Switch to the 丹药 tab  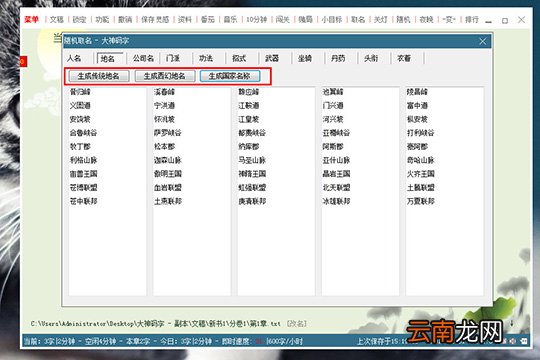click(x=338, y=58)
